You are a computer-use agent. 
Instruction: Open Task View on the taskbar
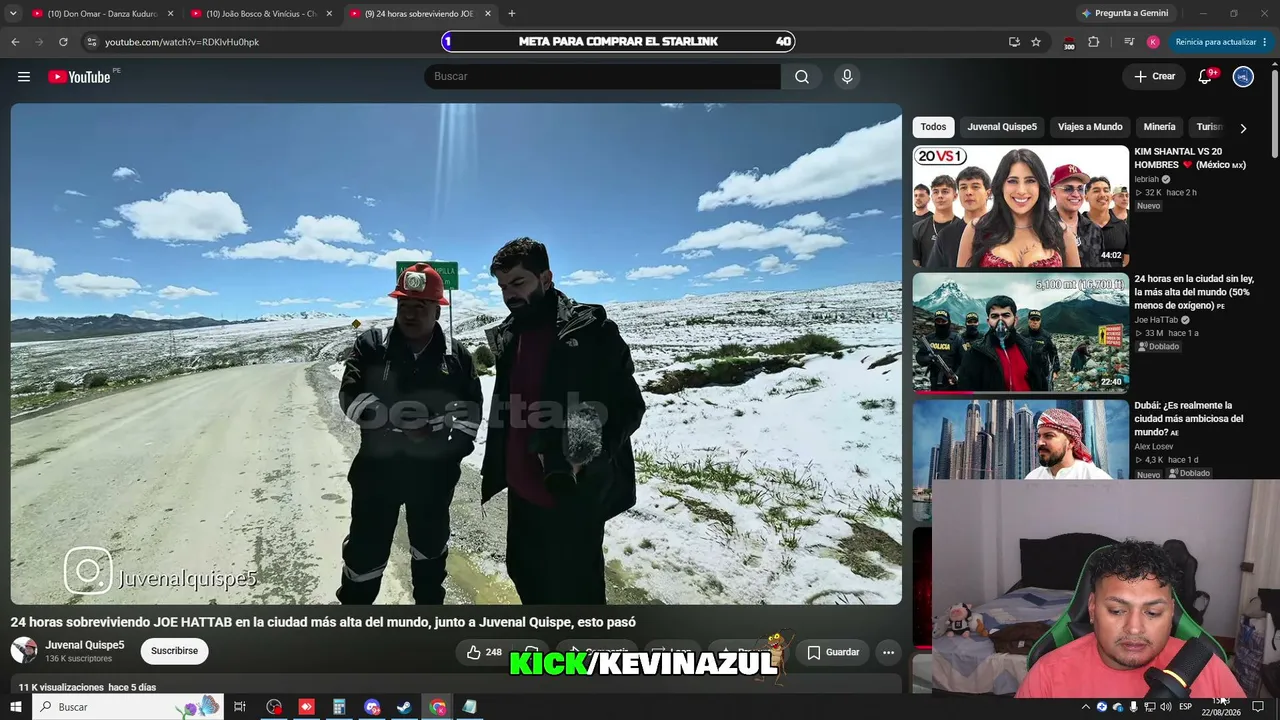coord(240,707)
